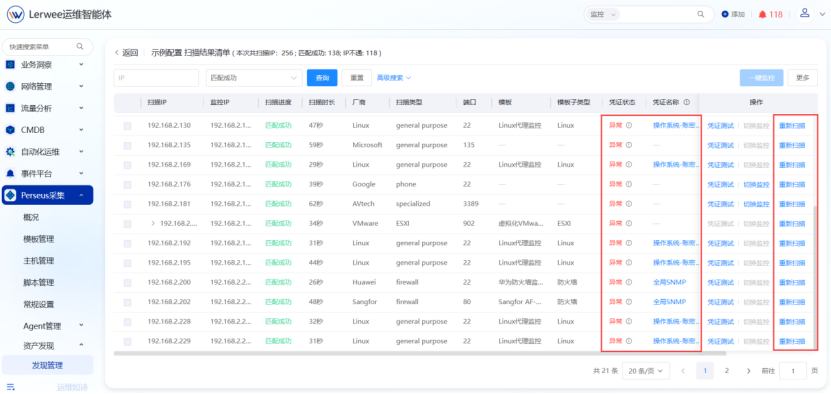Tick checkbox for row 192.168.2.169
This screenshot has height=394, width=831.
tap(127, 165)
